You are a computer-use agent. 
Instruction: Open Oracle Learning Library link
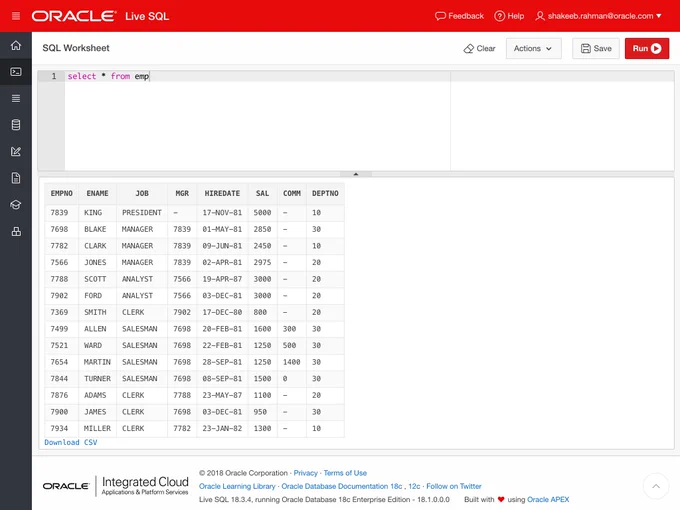[237, 486]
